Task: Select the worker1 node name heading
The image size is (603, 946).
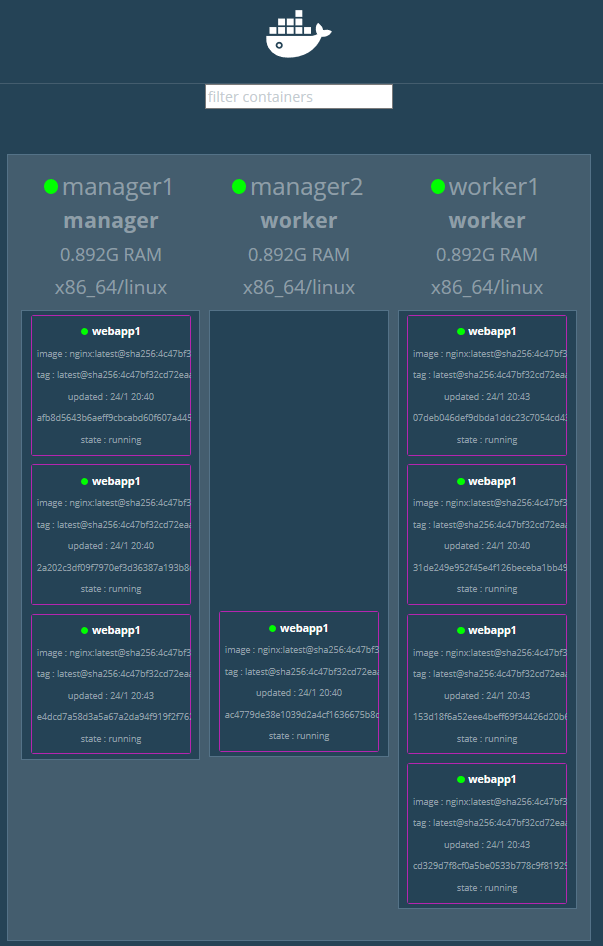Action: (494, 187)
